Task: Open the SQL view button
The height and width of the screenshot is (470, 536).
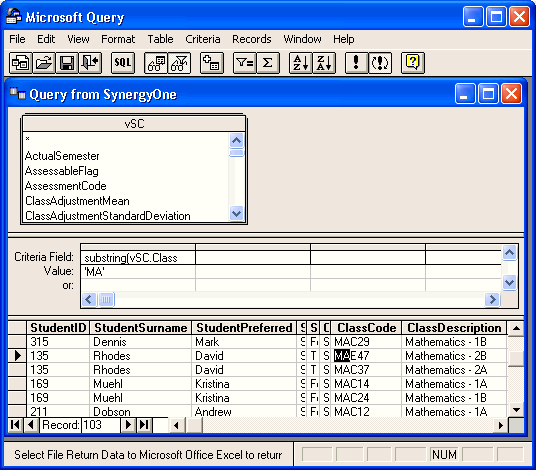Action: (123, 63)
